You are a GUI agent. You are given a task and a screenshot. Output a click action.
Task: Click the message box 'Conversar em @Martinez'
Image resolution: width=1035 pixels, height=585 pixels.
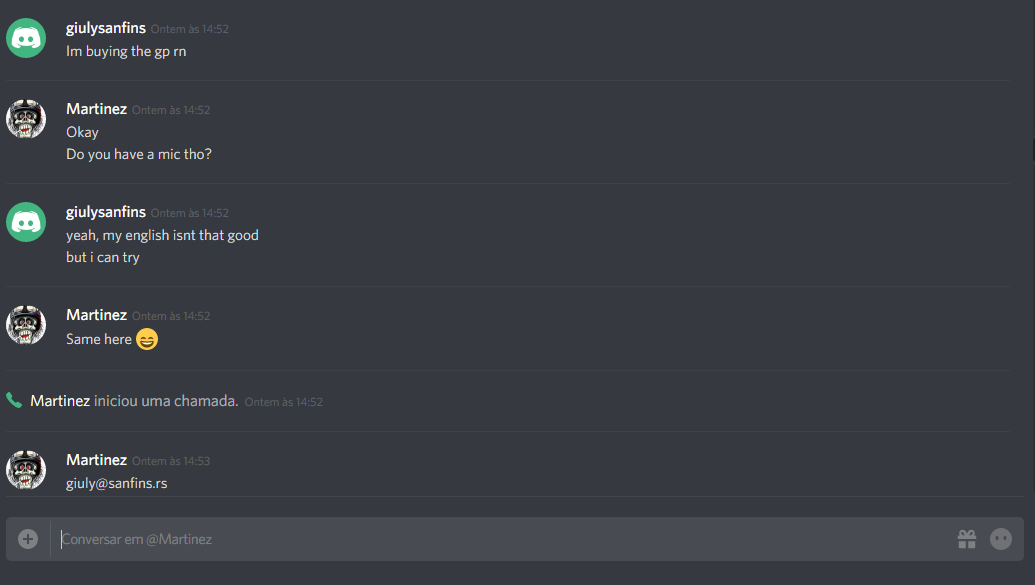[x=502, y=539]
